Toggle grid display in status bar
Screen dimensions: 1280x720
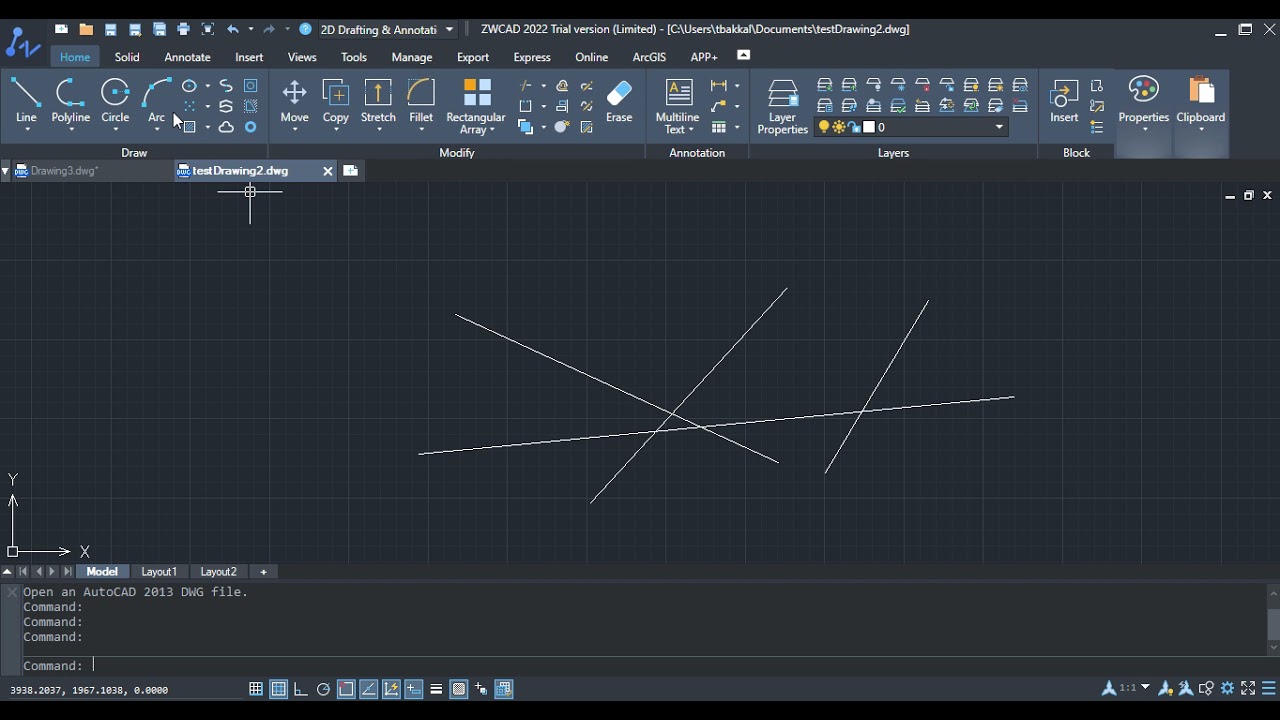click(278, 689)
